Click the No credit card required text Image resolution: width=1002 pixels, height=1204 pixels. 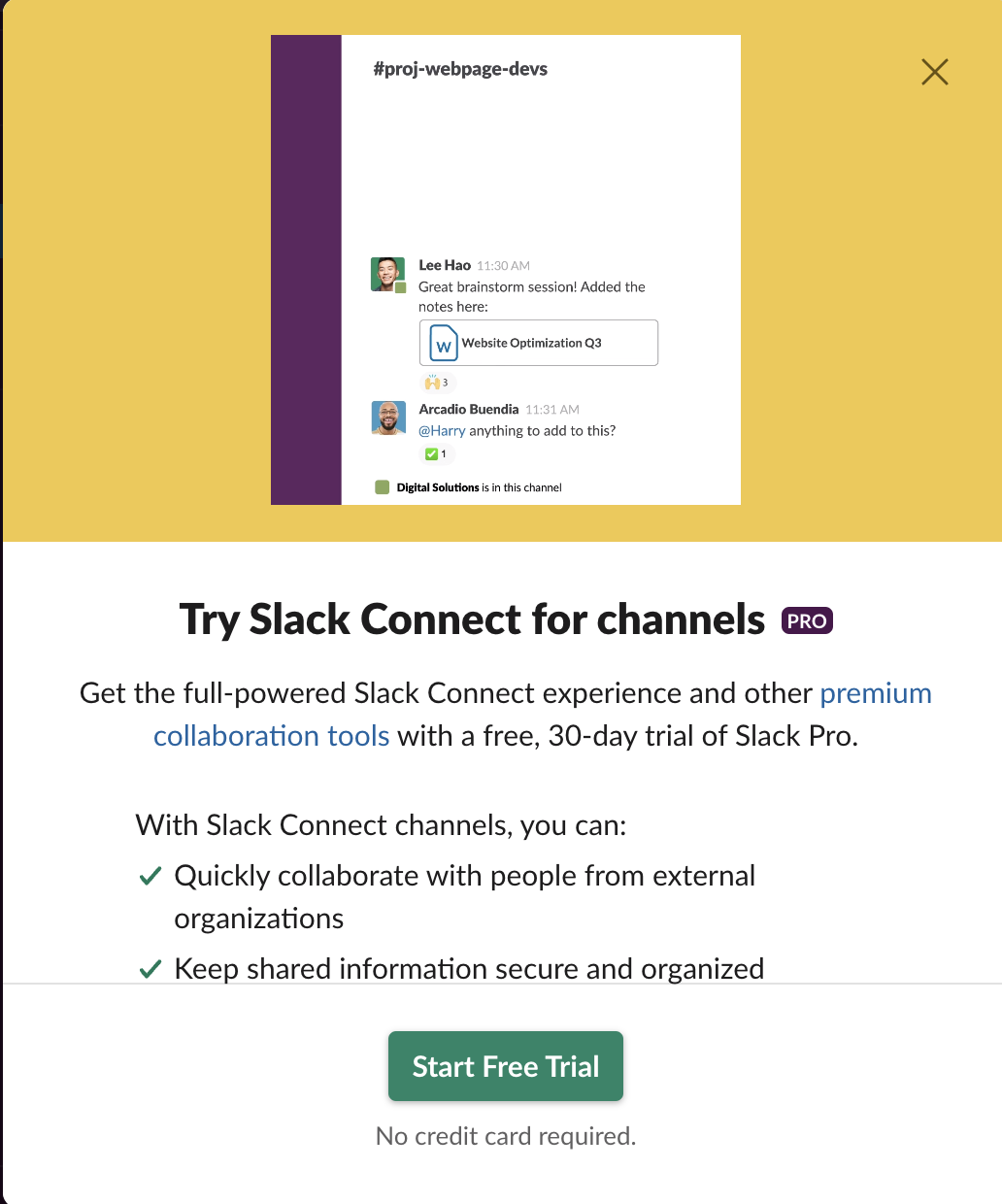click(506, 1136)
